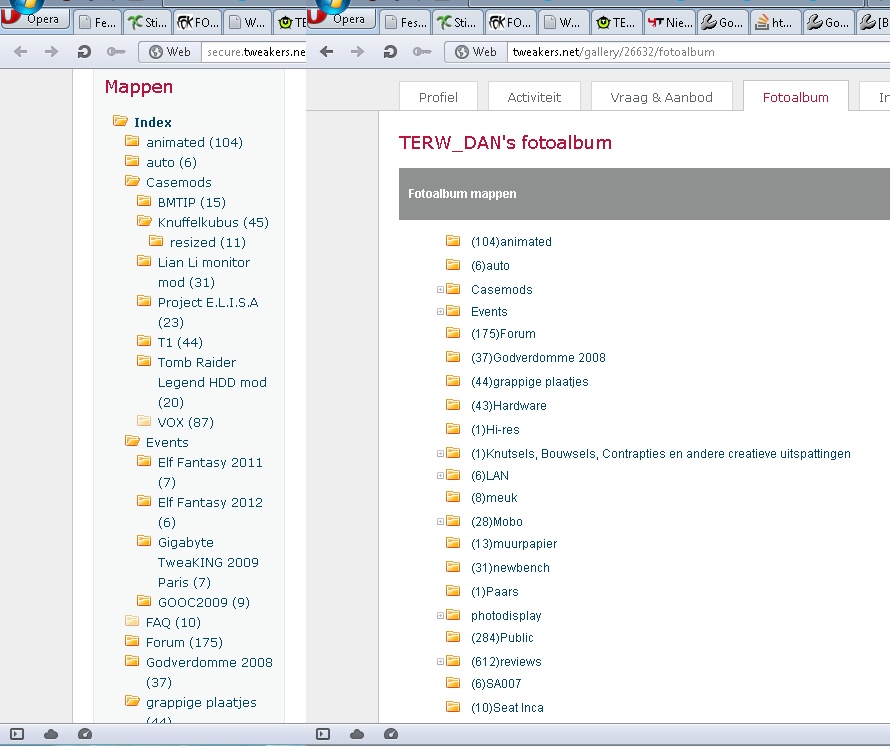The width and height of the screenshot is (890, 746).
Task: Reload the page in the right browser window
Action: coord(390,52)
